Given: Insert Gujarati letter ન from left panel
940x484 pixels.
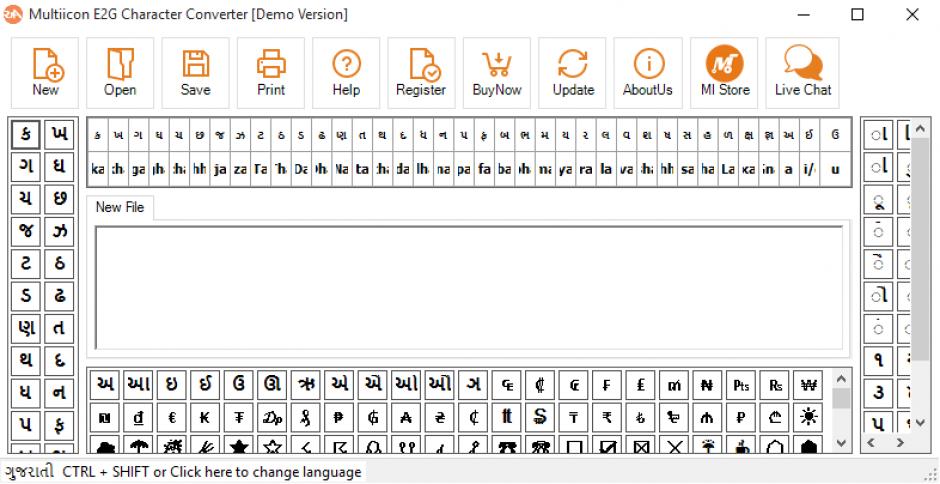Looking at the screenshot, I should (x=59, y=393).
